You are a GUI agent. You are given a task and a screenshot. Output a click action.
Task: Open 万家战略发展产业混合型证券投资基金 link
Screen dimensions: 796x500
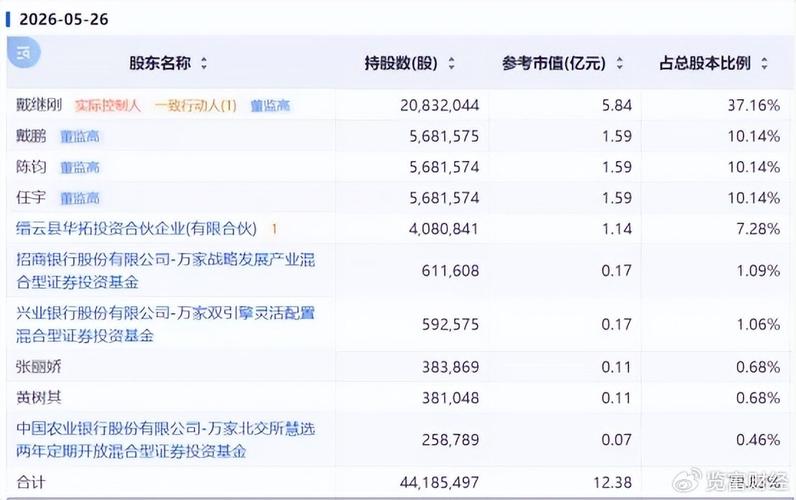(x=165, y=271)
